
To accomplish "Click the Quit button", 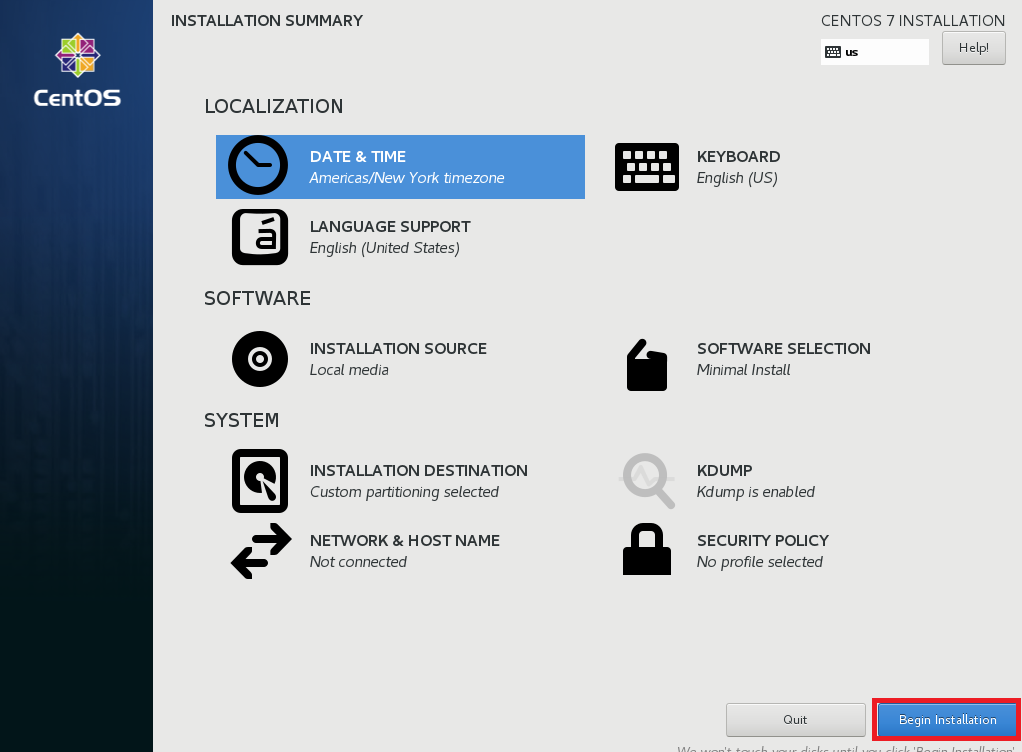I will (795, 720).
